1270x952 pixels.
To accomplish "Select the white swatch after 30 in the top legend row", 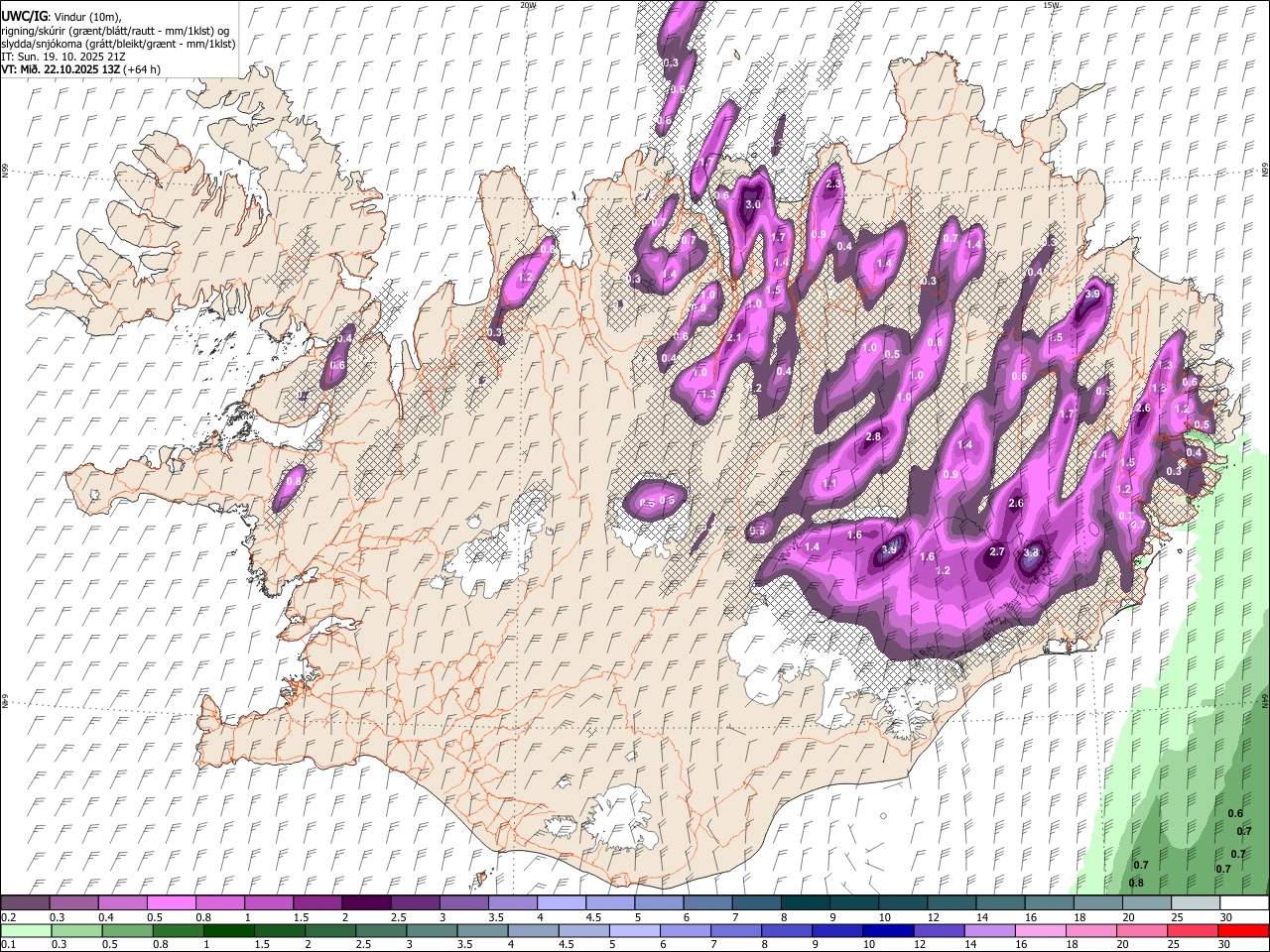I will click(x=1243, y=903).
